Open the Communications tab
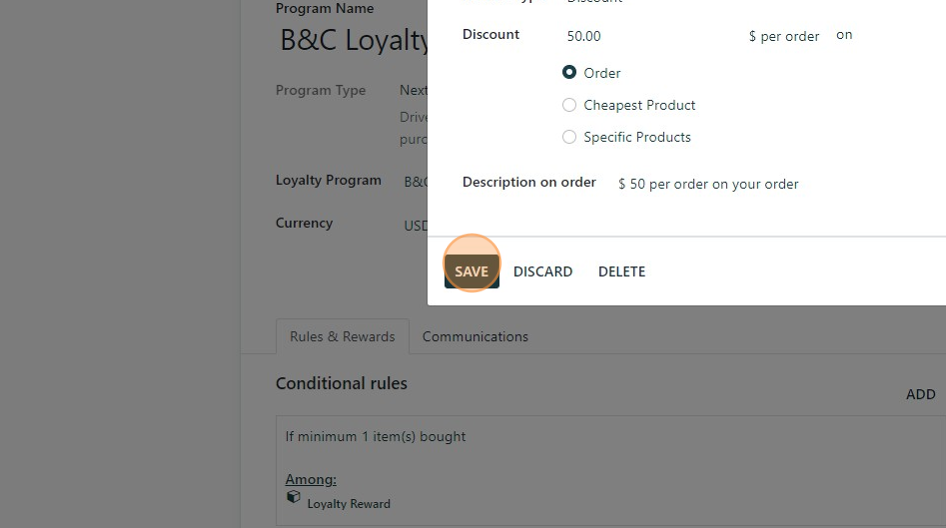Viewport: 946px width, 528px height. pyautogui.click(x=475, y=336)
